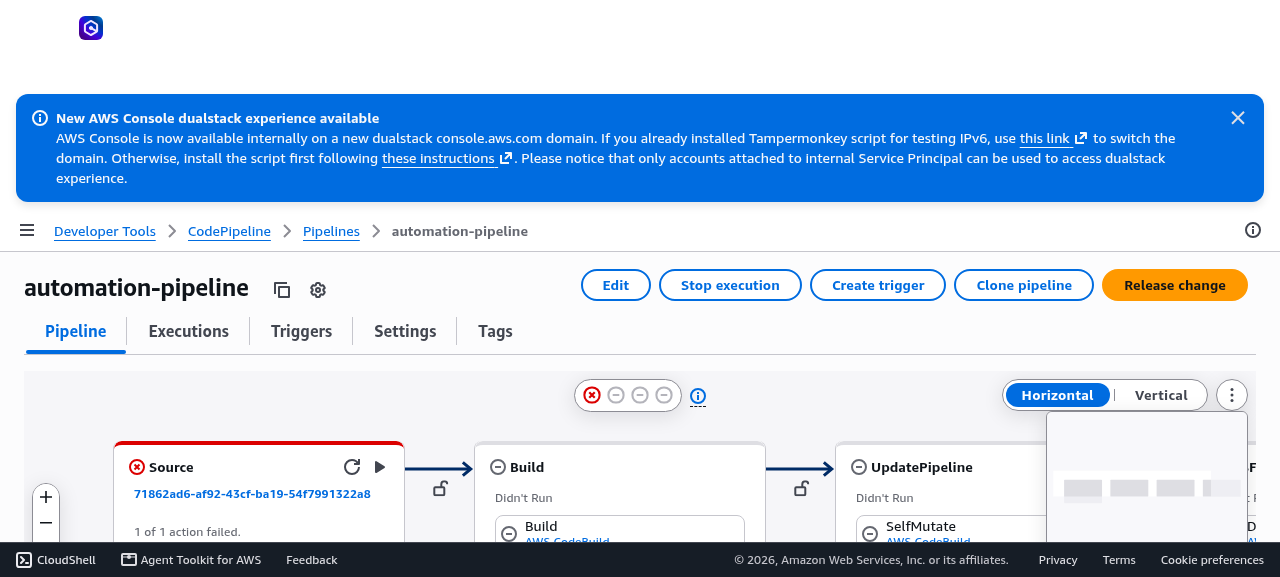Screen dimensions: 1280x577
Task: Switch to Vertical layout
Action: 1161,395
